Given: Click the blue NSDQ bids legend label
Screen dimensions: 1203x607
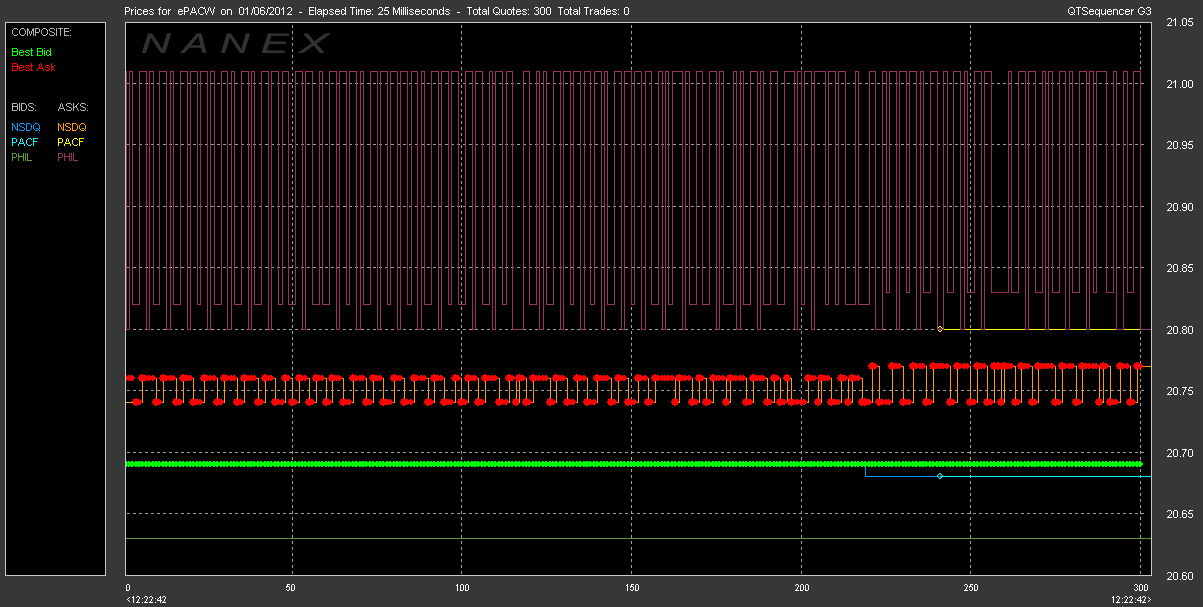Looking at the screenshot, I should click(x=25, y=127).
